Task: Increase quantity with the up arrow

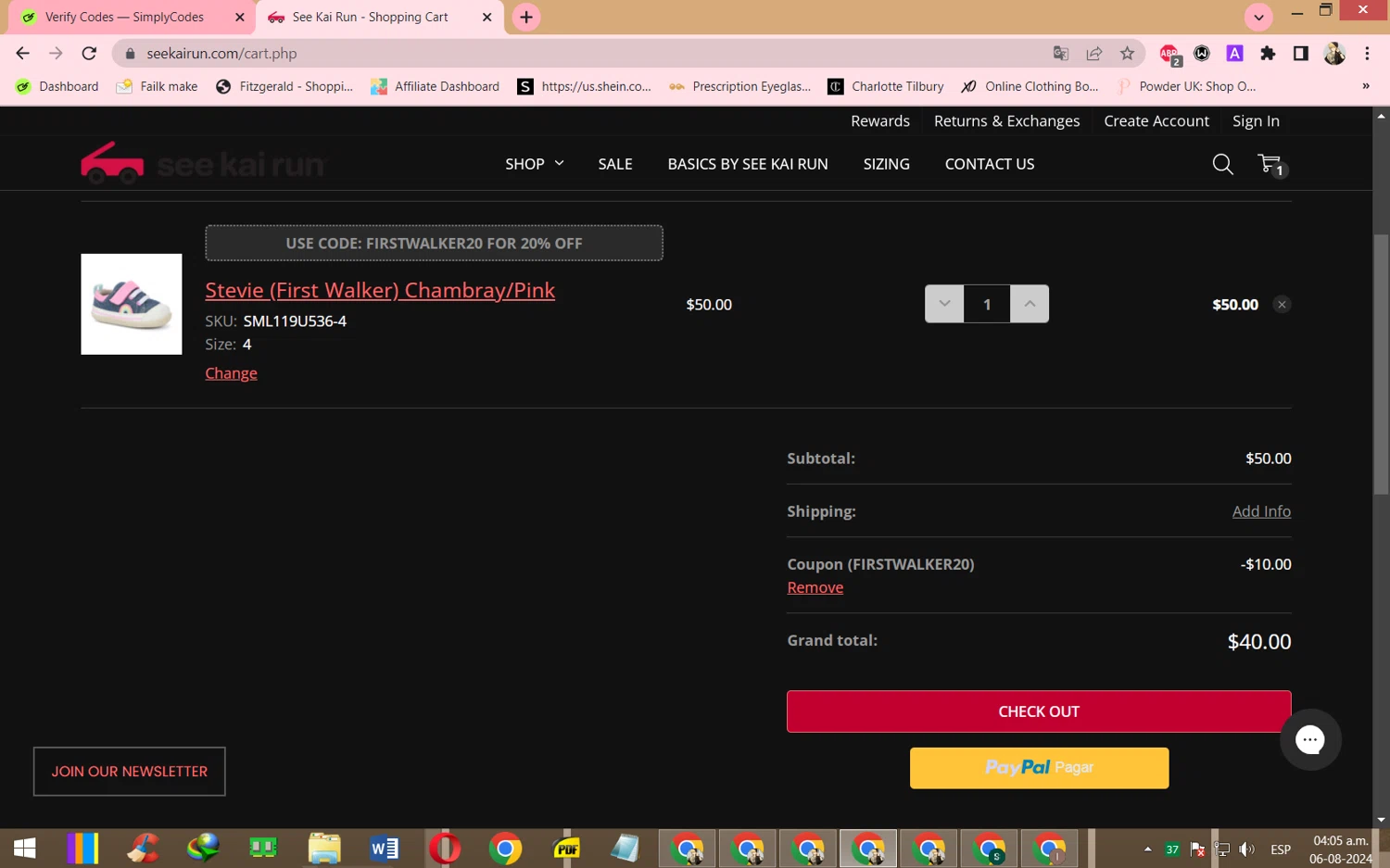Action: tap(1030, 304)
